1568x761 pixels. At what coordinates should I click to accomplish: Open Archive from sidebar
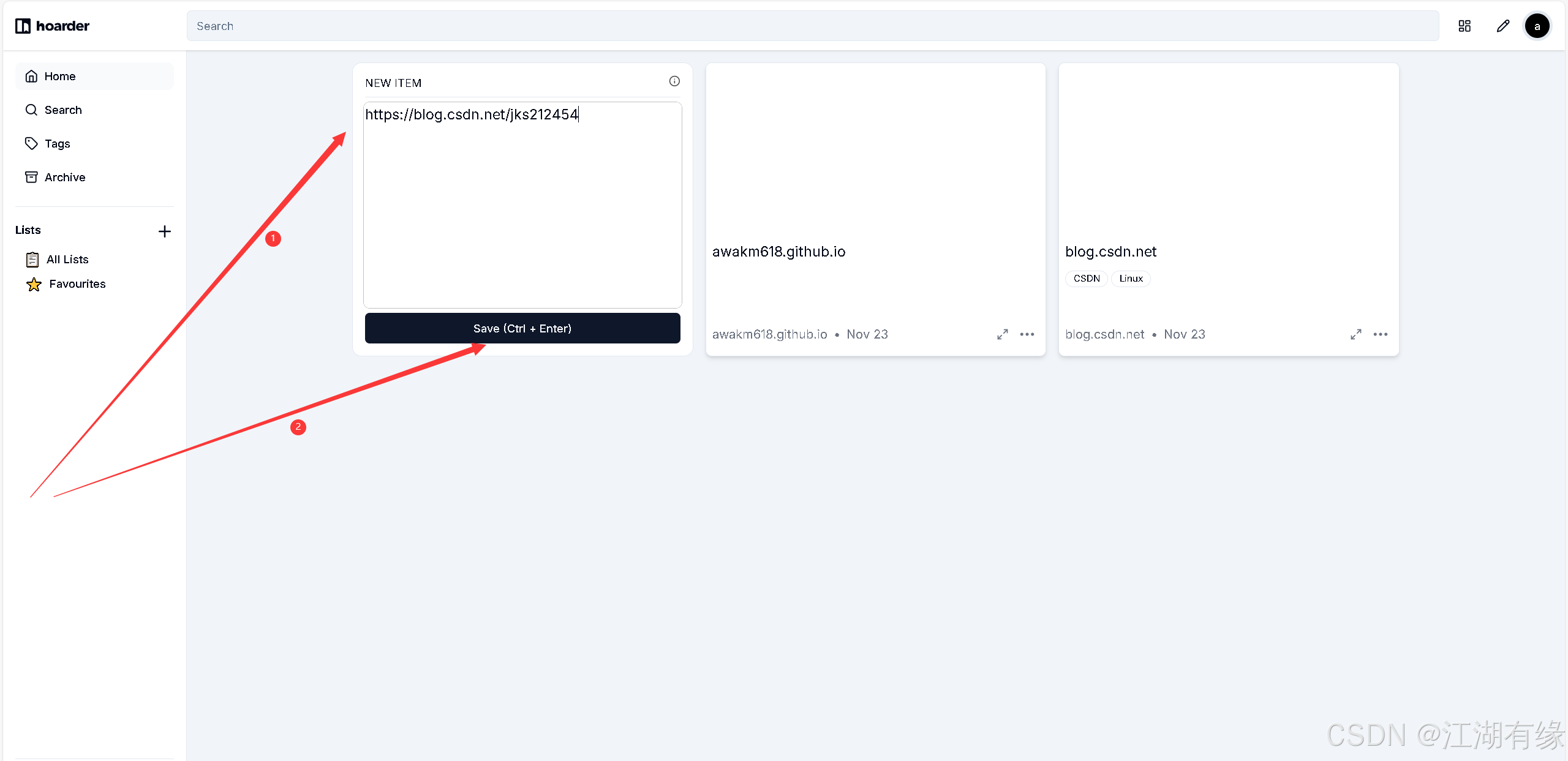pyautogui.click(x=64, y=178)
